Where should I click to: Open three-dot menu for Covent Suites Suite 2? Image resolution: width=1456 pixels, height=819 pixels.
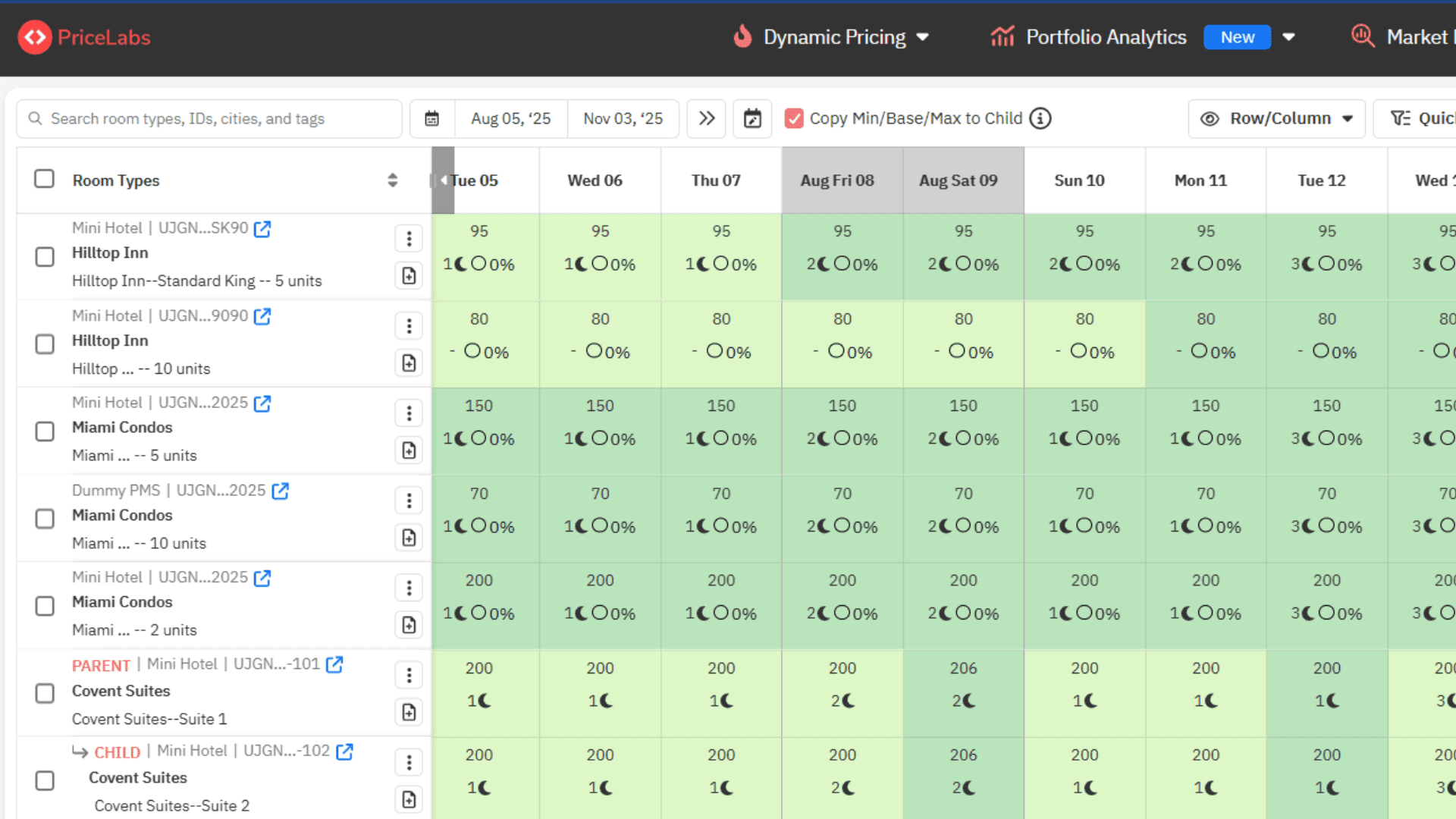point(409,762)
